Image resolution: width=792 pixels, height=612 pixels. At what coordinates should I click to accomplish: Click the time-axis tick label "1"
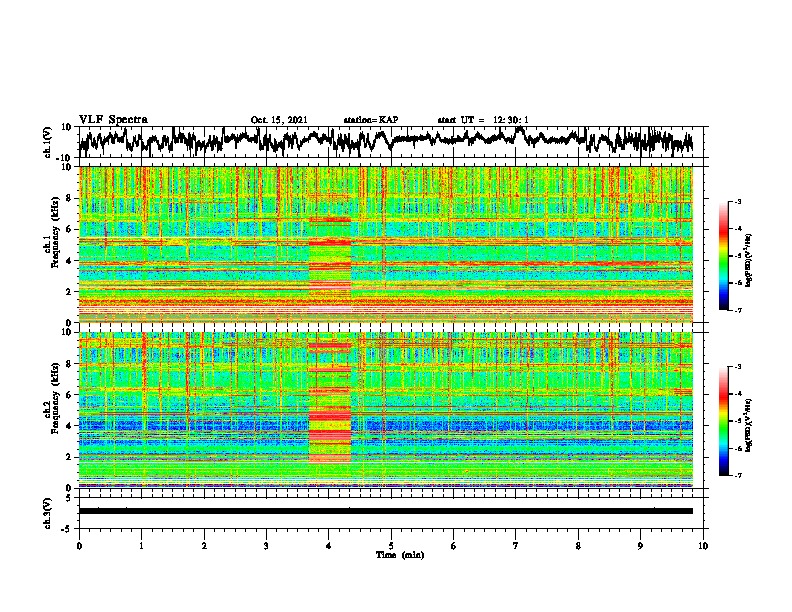tap(141, 546)
